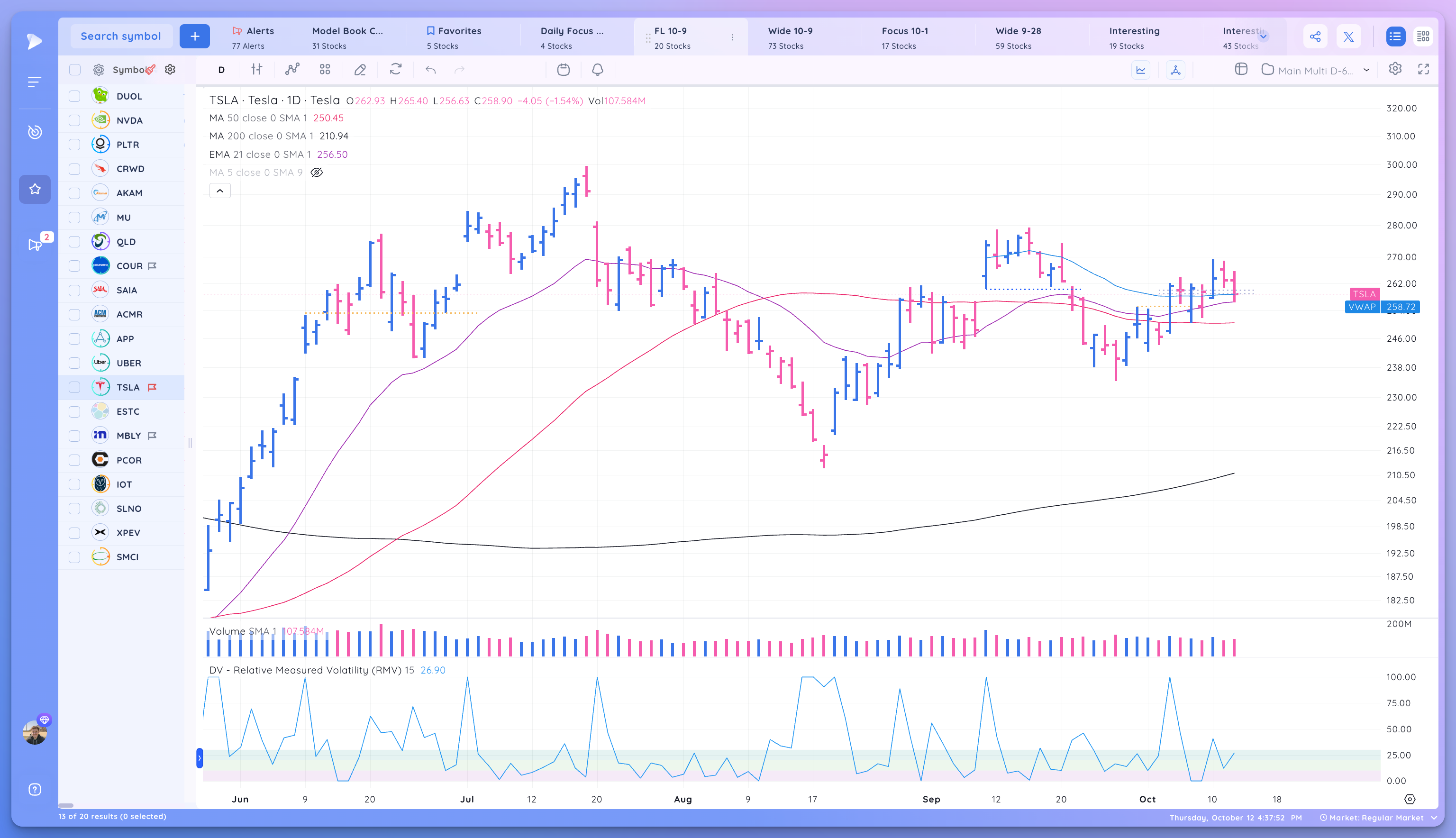
Task: Click the watchlist horizontal scrollbar
Action: click(x=66, y=805)
